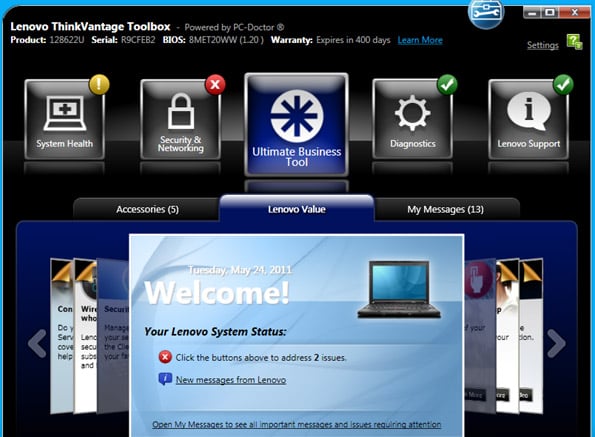Click the laptop image in Welcome panel
595x437 pixels.
[x=399, y=289]
